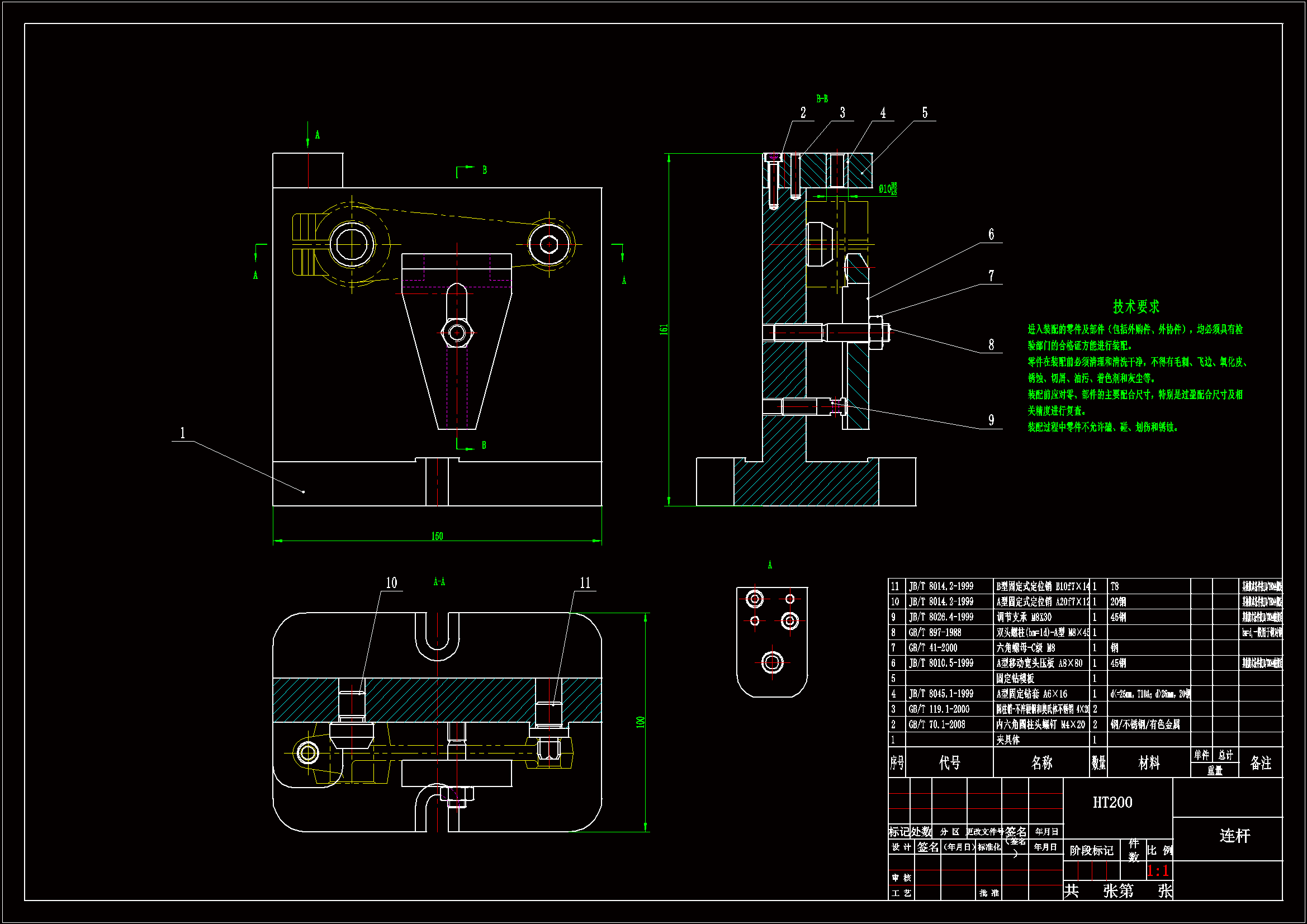Click part balloon number 5
1307x924 pixels.
(x=925, y=113)
